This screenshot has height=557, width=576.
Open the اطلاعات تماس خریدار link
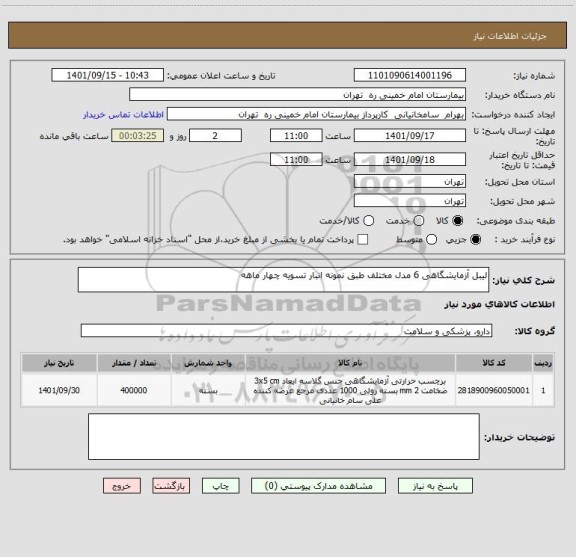tap(123, 115)
